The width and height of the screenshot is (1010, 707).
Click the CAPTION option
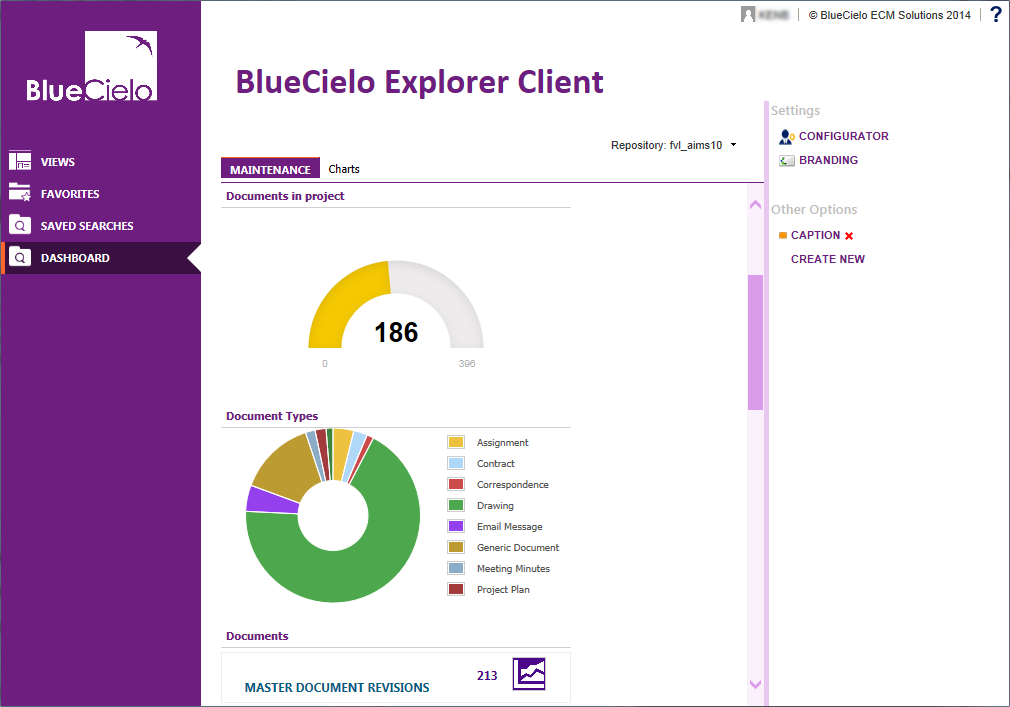coord(815,236)
